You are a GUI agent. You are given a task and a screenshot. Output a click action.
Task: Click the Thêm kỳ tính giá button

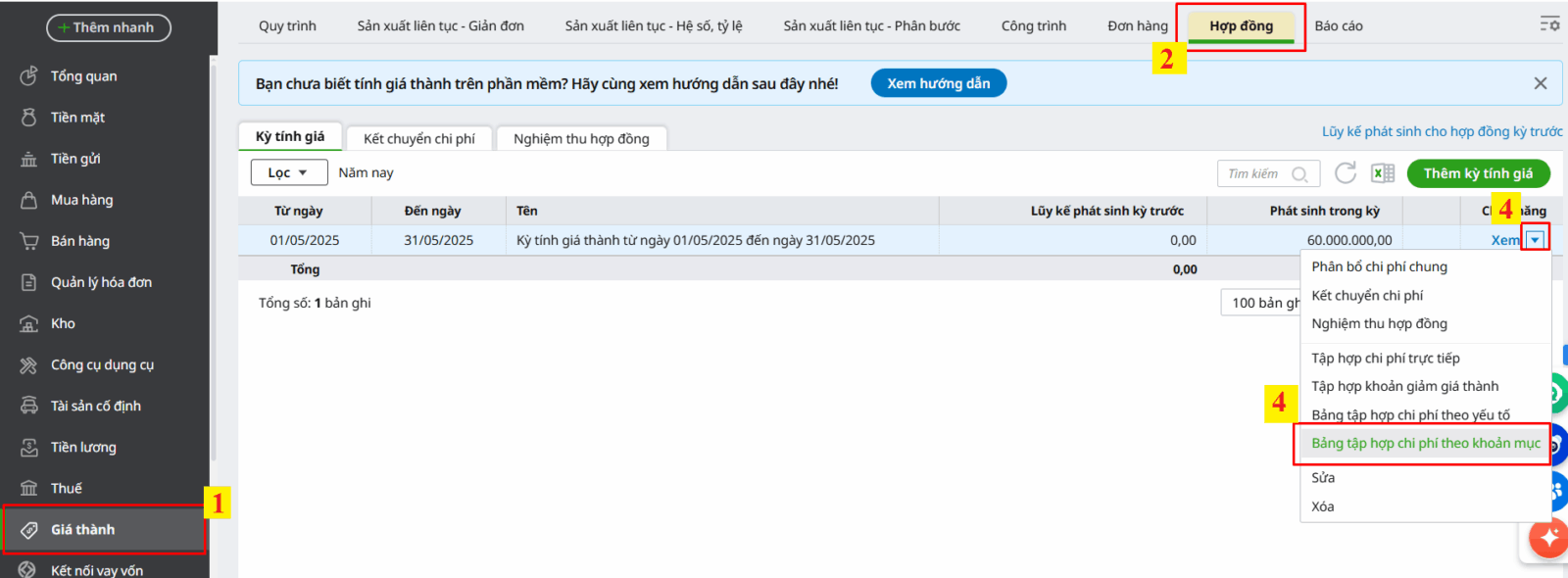(x=1477, y=173)
